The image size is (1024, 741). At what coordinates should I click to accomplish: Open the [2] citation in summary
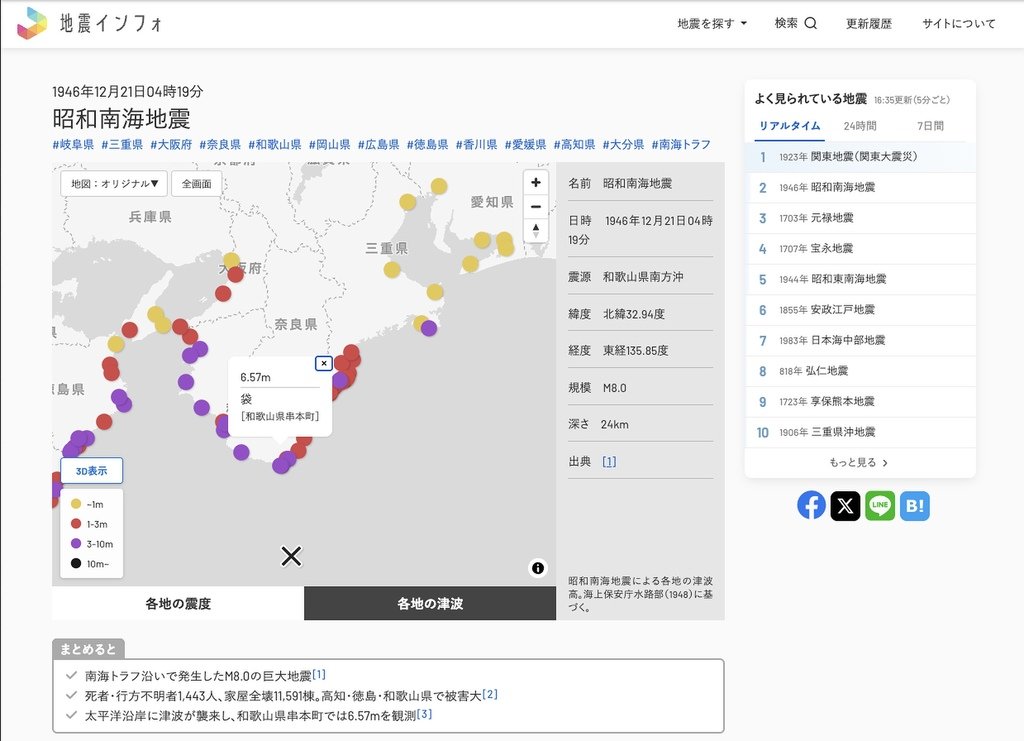tap(490, 694)
